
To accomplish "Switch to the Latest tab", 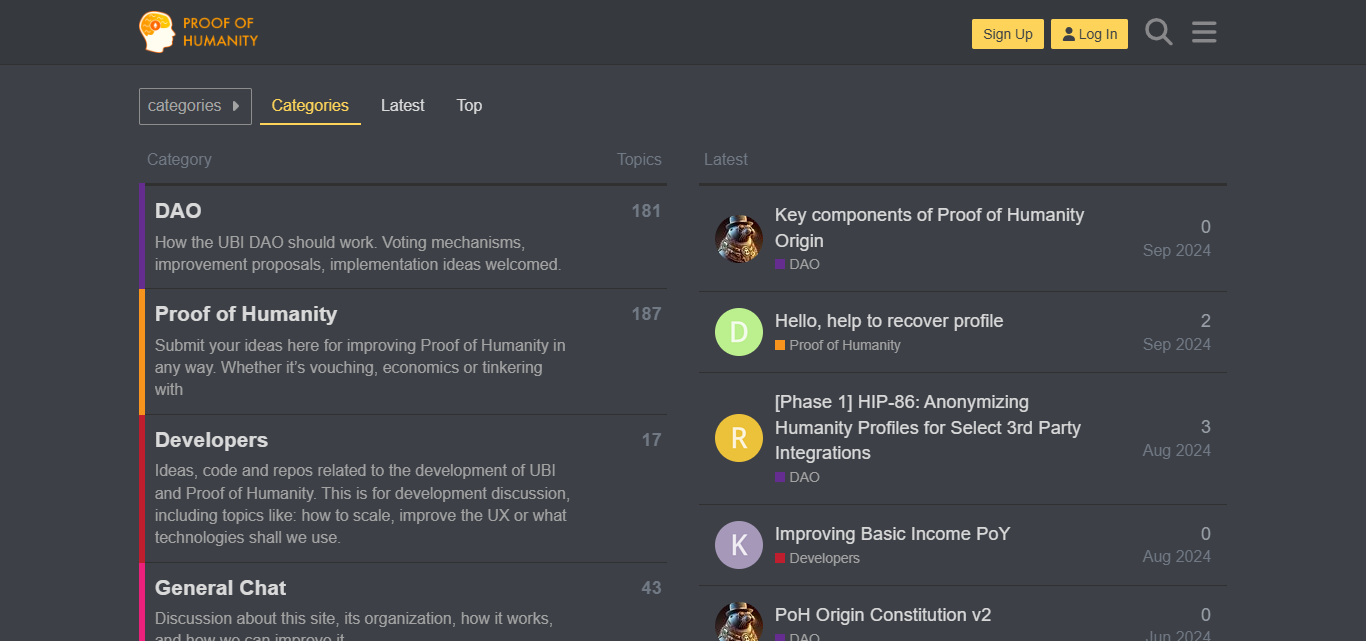I will (403, 106).
